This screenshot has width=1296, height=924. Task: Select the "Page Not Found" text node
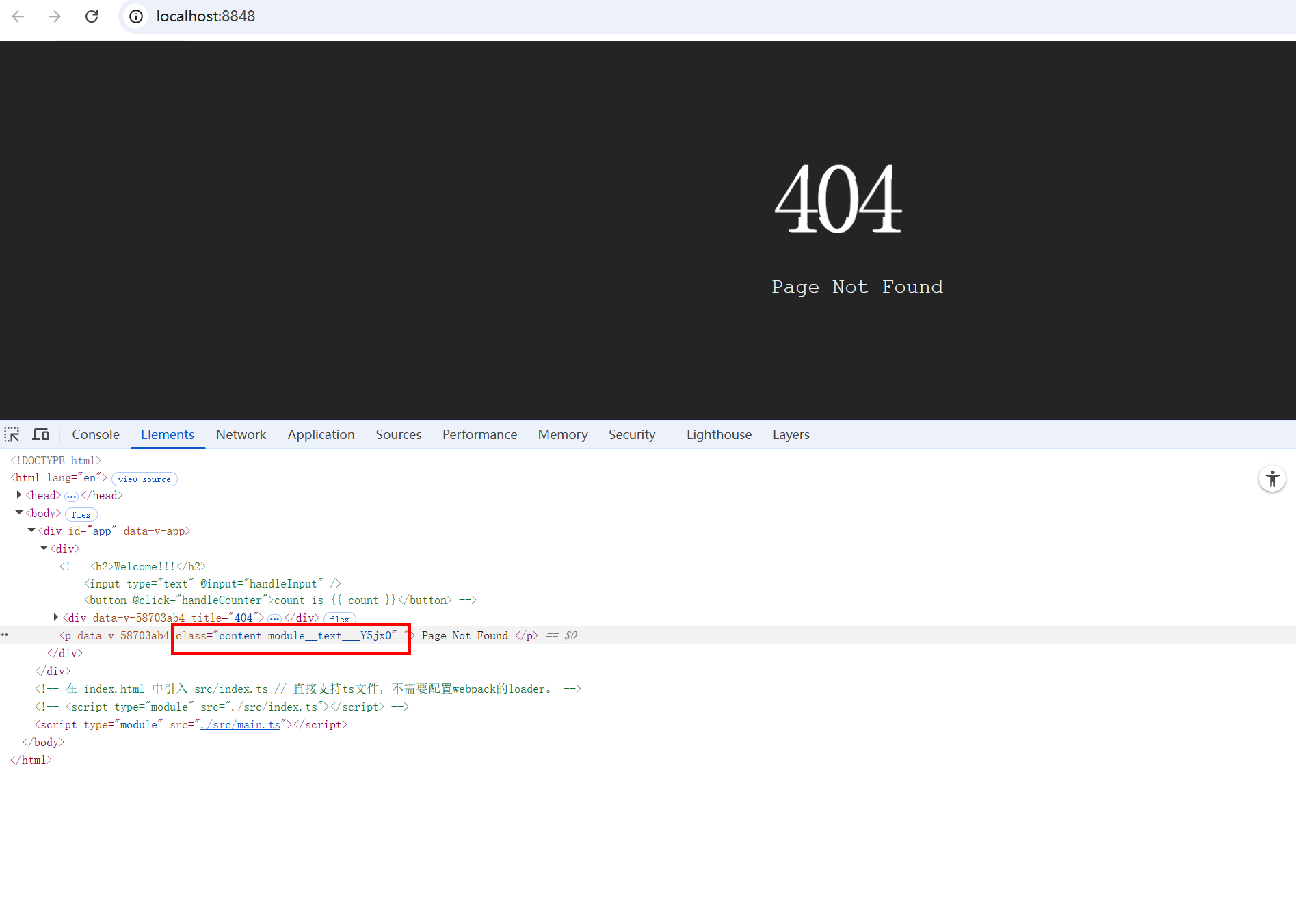464,635
